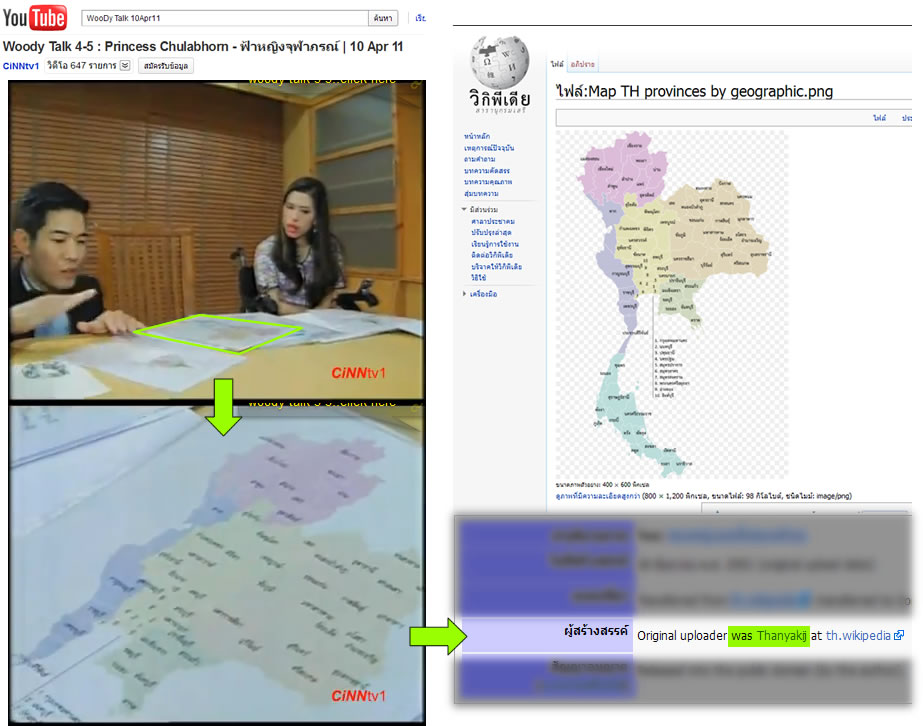Open the สุ่มบทความ random article link

point(481,193)
